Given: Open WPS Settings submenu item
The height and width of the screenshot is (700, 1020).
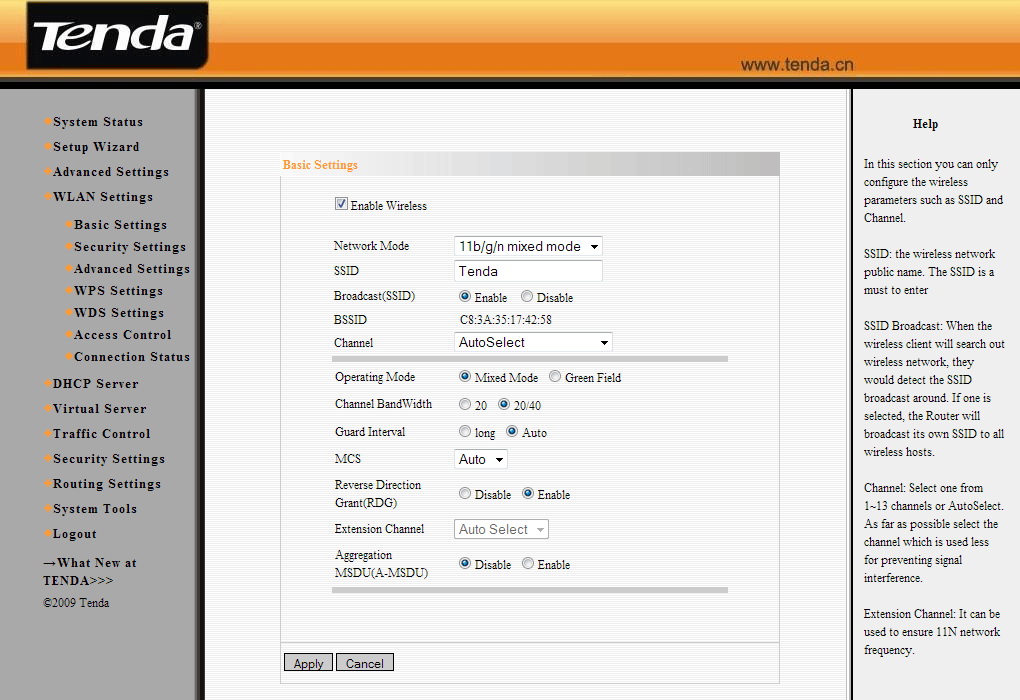Looking at the screenshot, I should [x=118, y=291].
